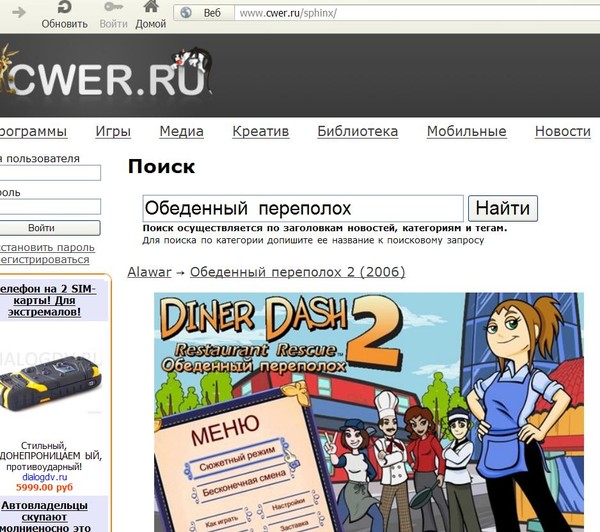Open the Программы menu section
The image size is (600, 532).
coord(33,131)
